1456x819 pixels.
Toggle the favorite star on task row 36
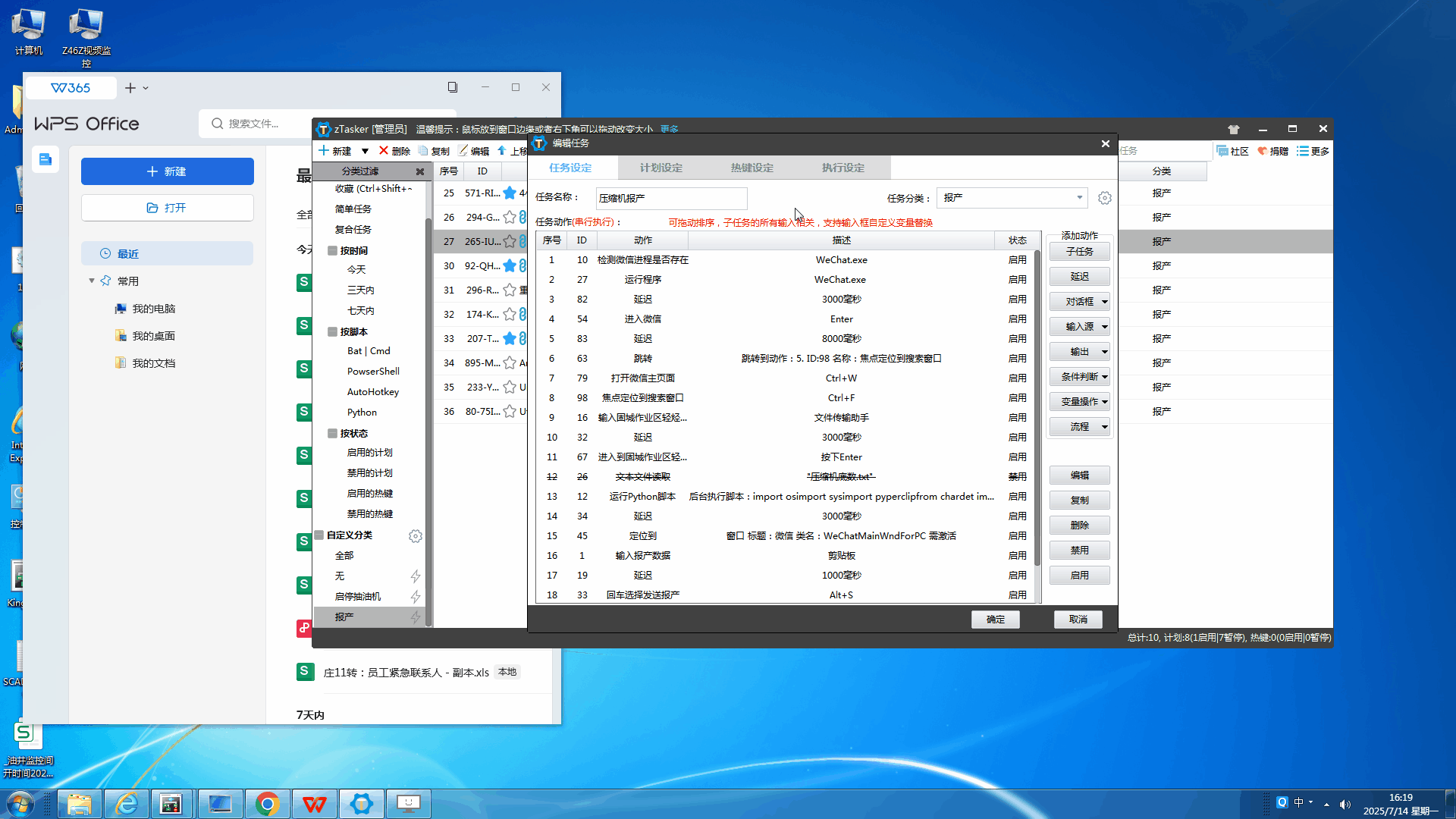pos(510,411)
